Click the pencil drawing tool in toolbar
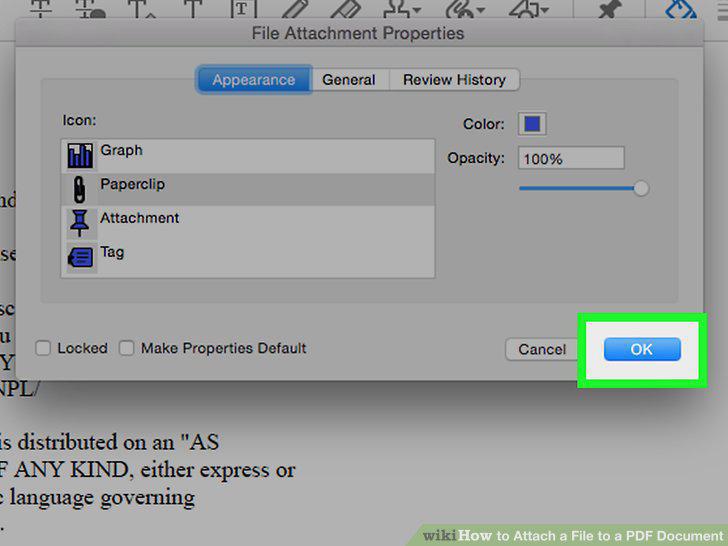The width and height of the screenshot is (728, 546). click(295, 9)
